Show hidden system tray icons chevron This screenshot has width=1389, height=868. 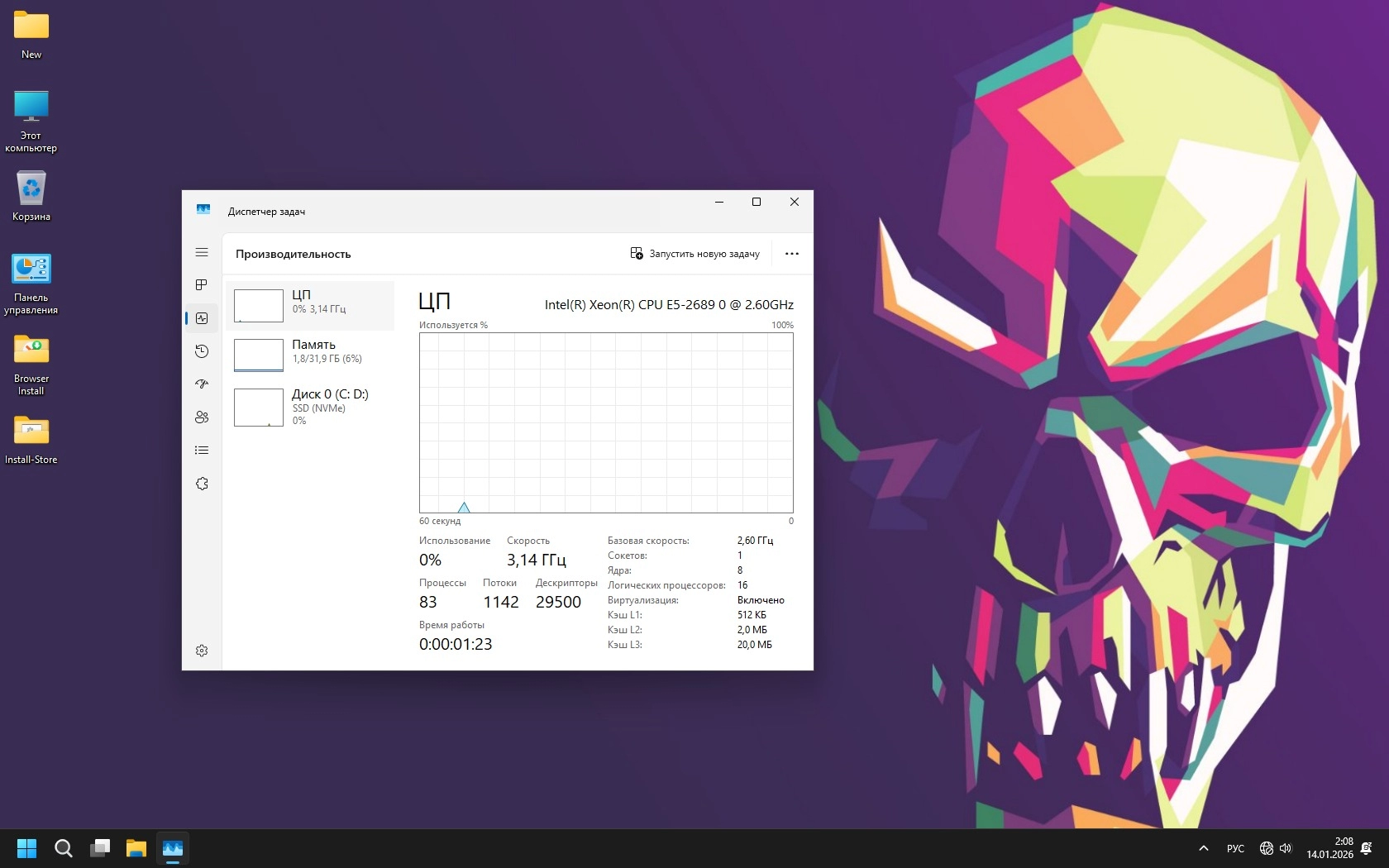coord(1204,848)
